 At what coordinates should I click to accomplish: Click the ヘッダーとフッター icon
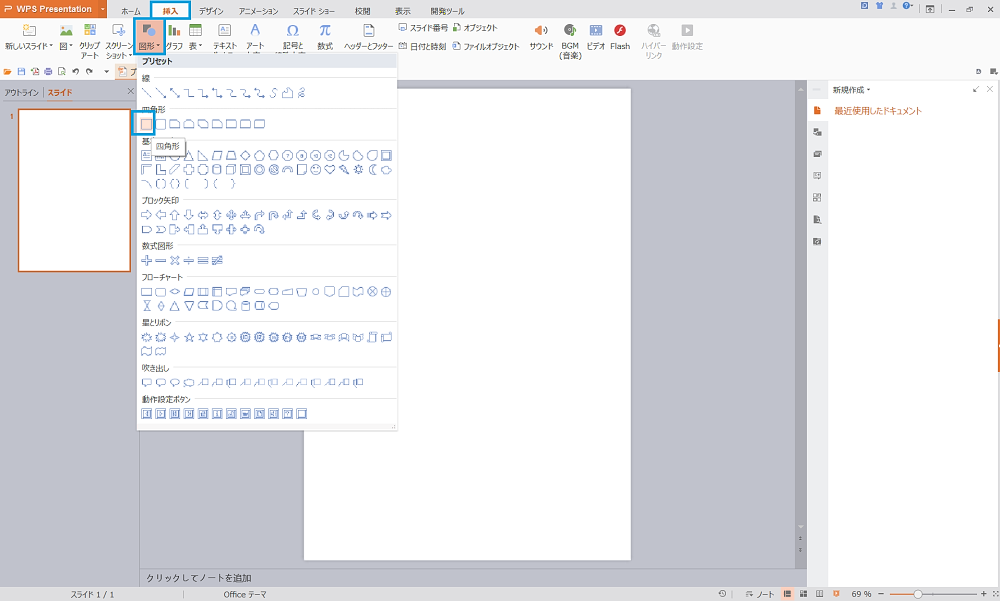pos(369,37)
